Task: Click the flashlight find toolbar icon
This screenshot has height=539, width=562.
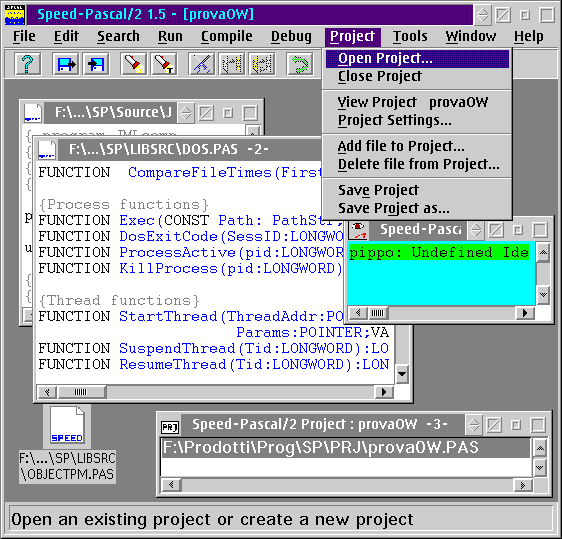Action: (134, 64)
